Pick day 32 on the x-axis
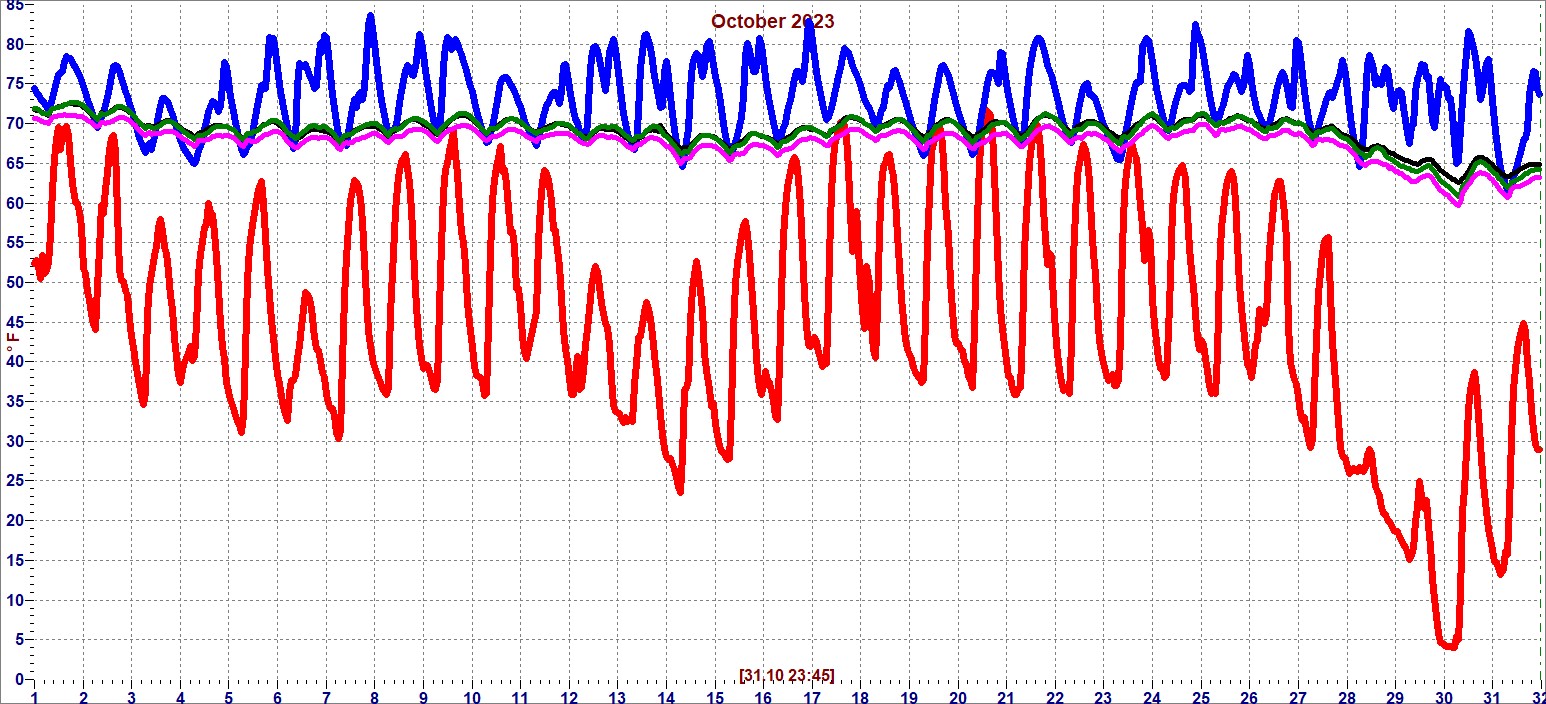Screen dimensions: 1546x704 point(1539,696)
